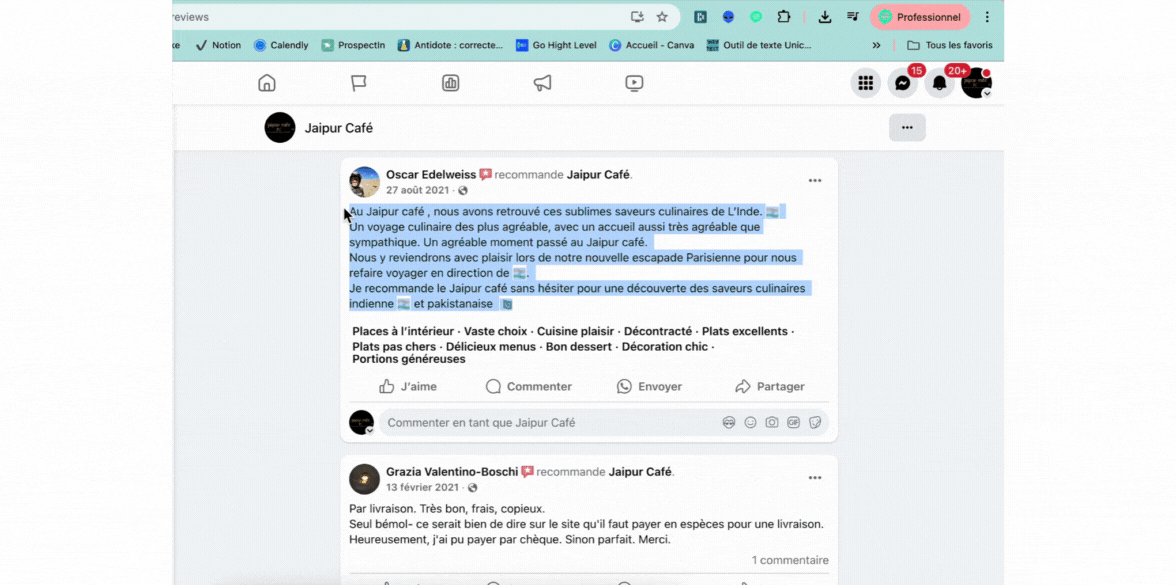This screenshot has height=585, width=1176.
Task: Open the 27 août 2021 timestamp
Action: click(417, 190)
